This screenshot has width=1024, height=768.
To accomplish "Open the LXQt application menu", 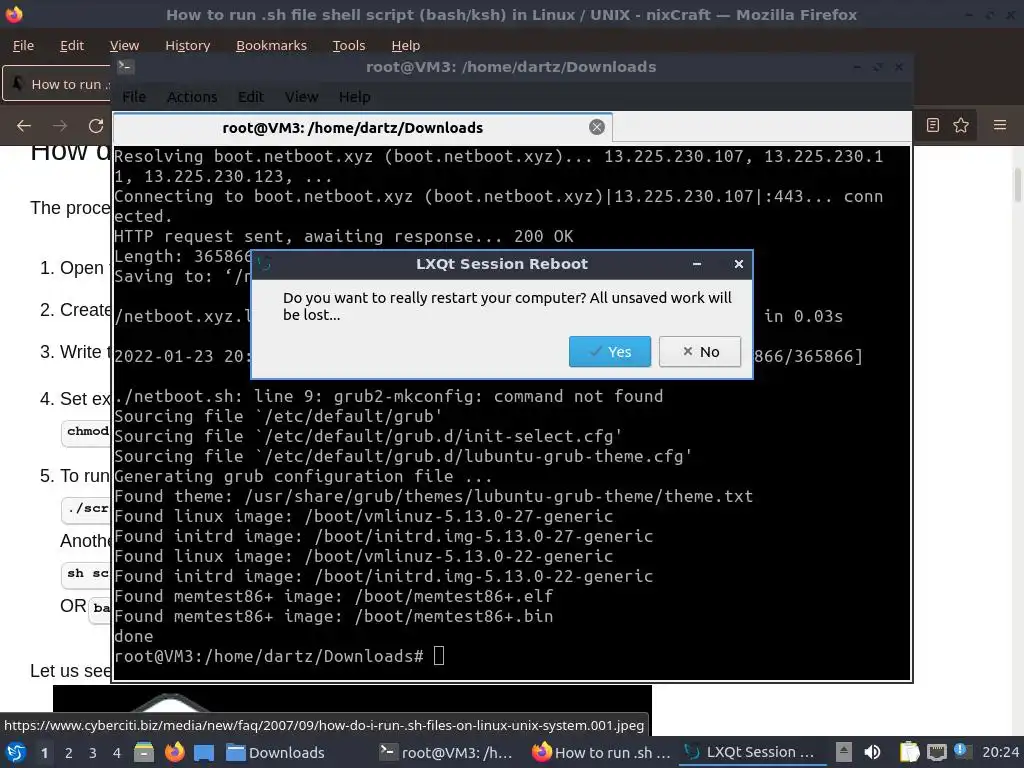I will pyautogui.click(x=16, y=752).
